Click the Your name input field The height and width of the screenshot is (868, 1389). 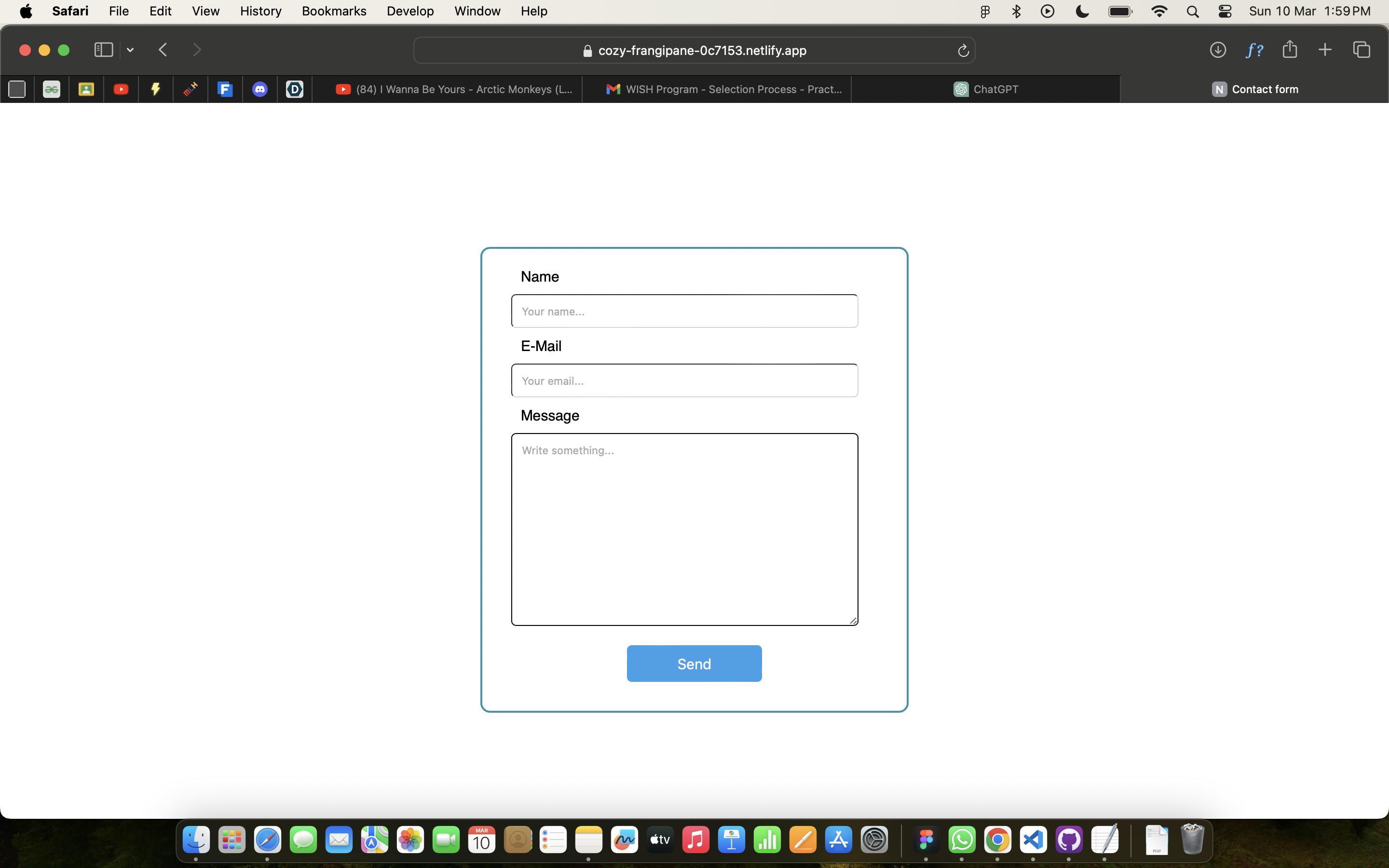click(x=684, y=311)
